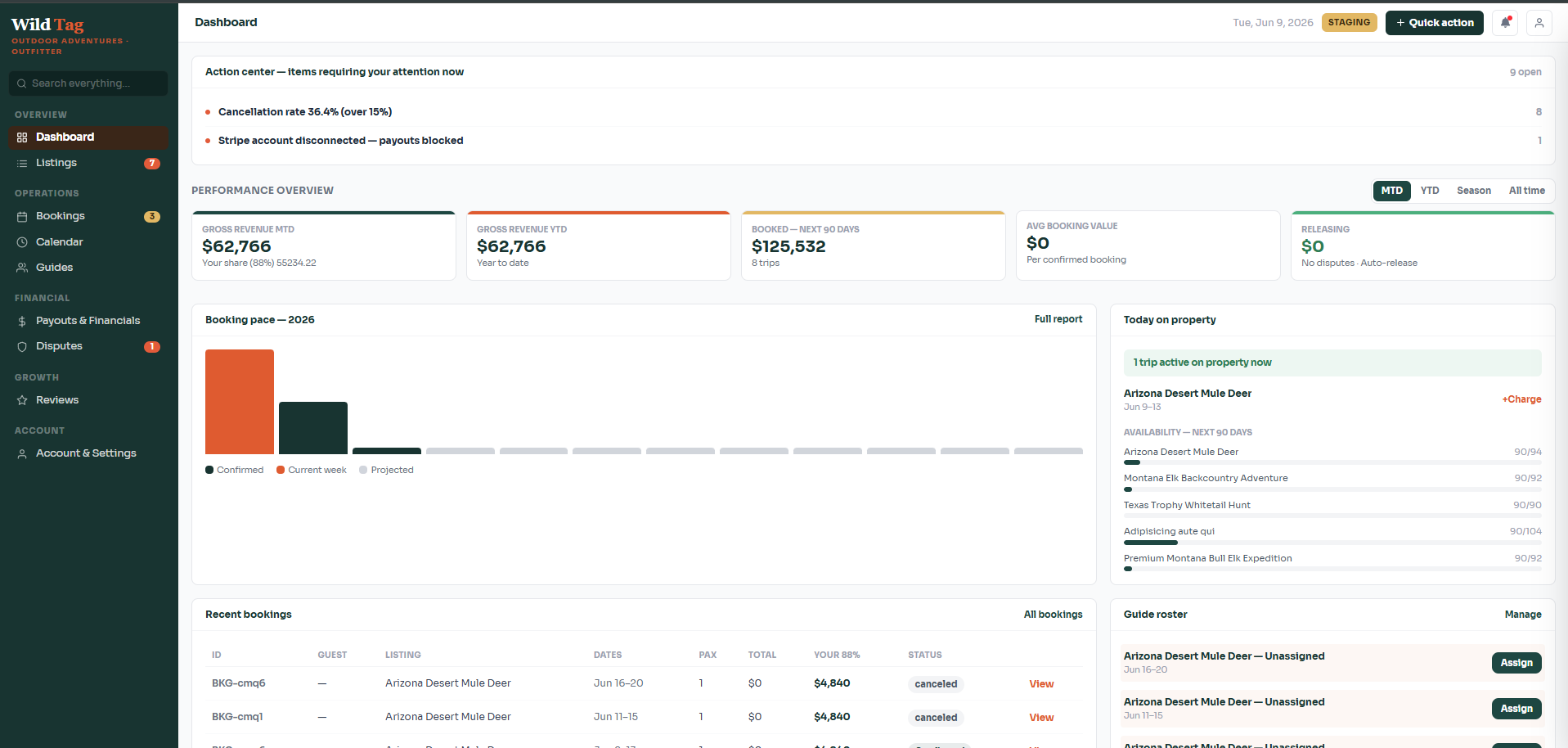1568x748 pixels.
Task: Click the Guides people icon
Action: click(22, 268)
